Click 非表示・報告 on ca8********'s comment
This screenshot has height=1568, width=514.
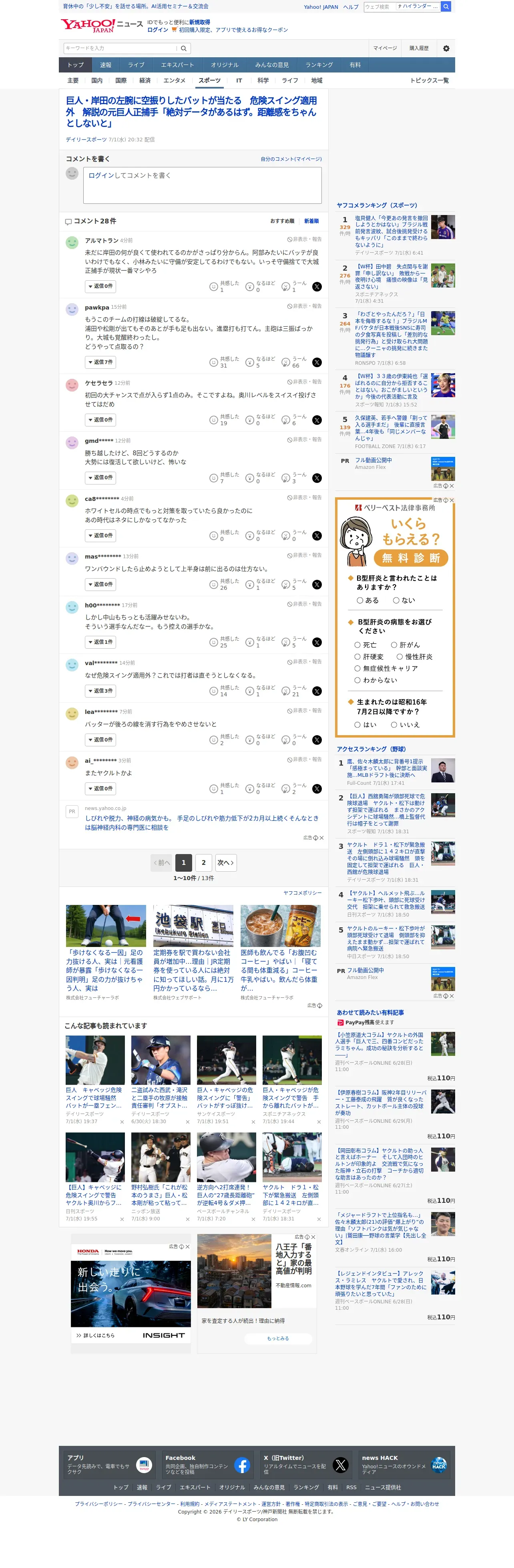pyautogui.click(x=304, y=497)
